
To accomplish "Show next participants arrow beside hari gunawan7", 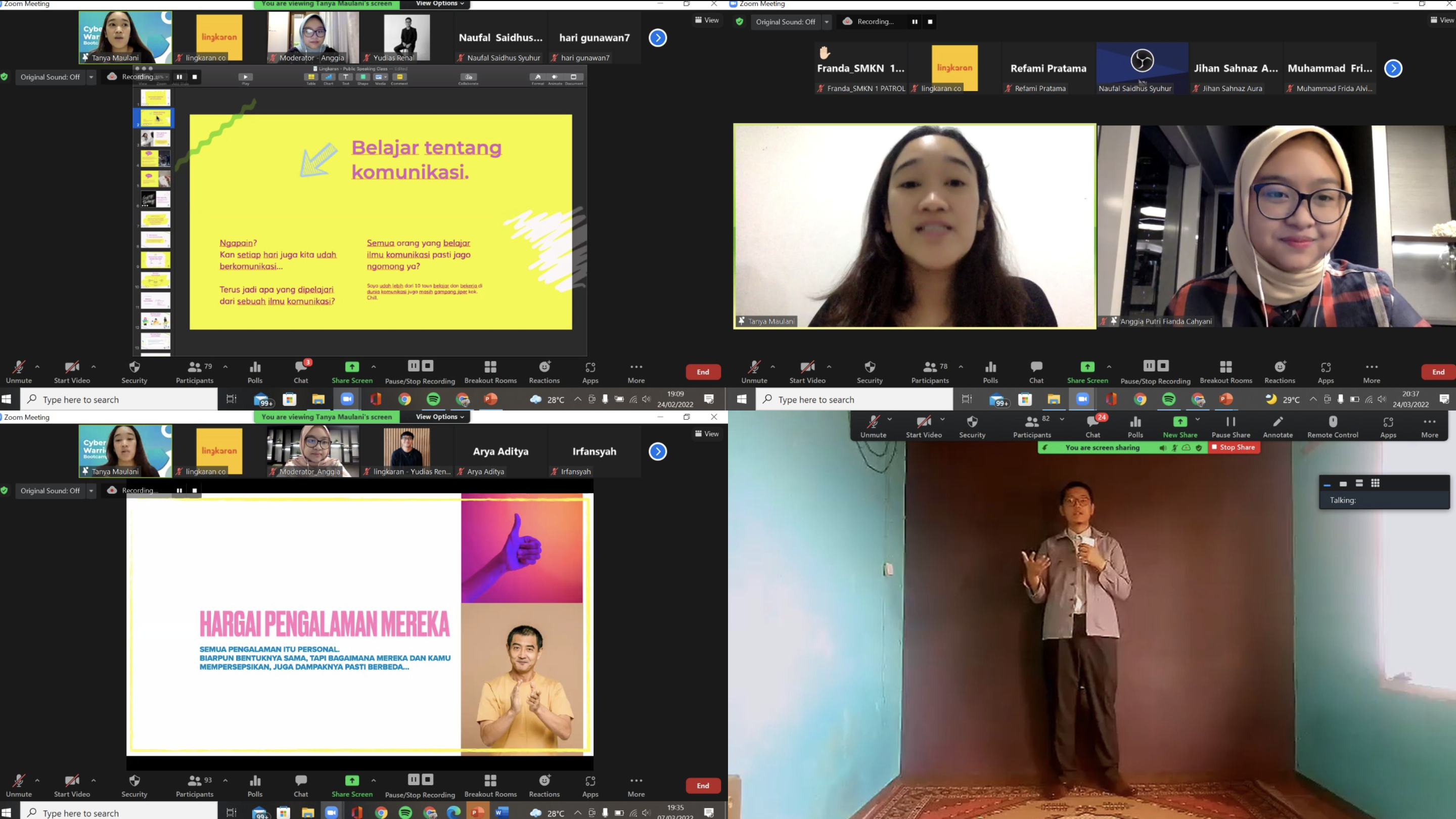I will click(657, 38).
